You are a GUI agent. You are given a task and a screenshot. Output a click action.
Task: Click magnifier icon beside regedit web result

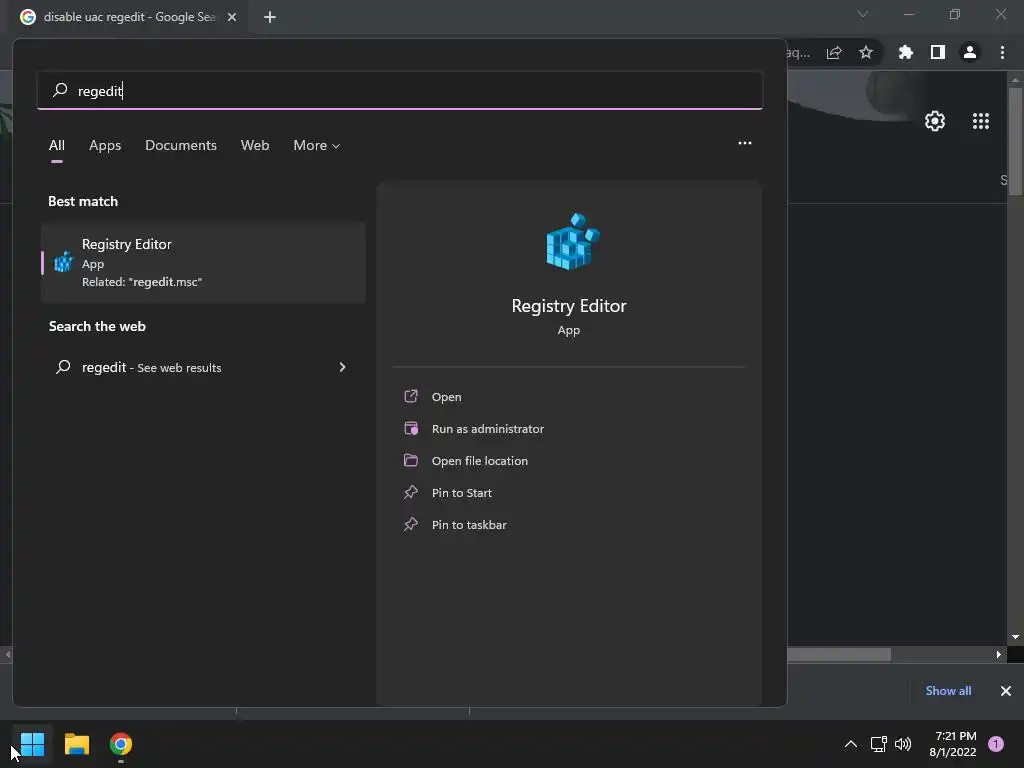63,366
